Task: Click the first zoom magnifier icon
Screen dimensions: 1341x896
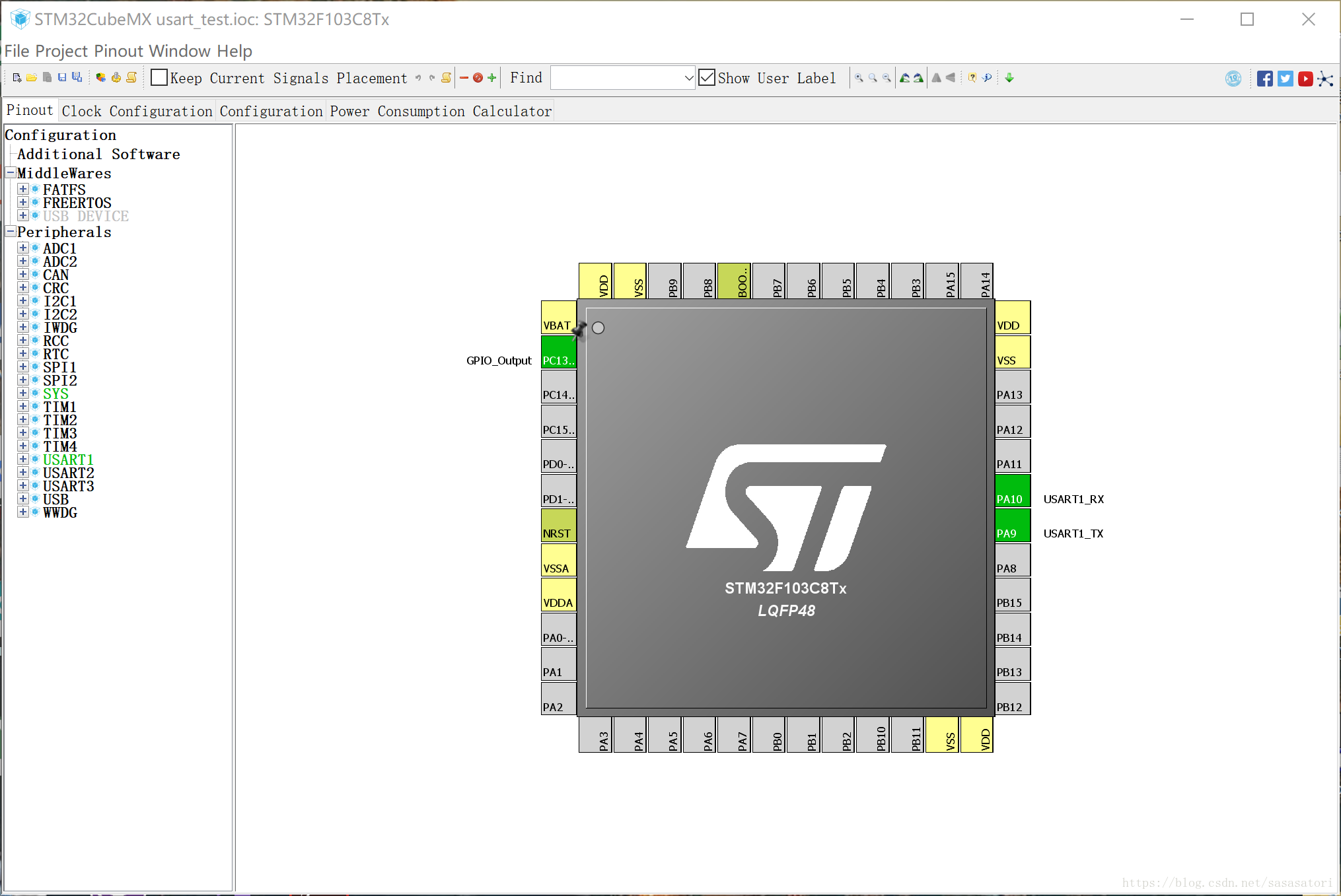Action: click(x=859, y=78)
